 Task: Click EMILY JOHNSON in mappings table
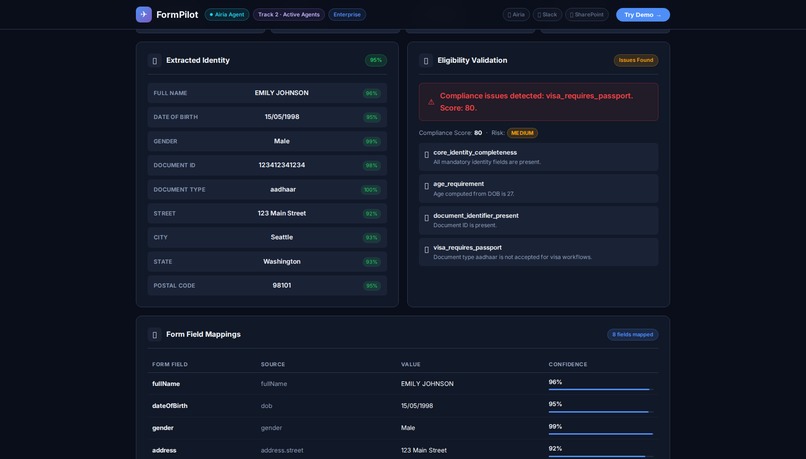[427, 384]
